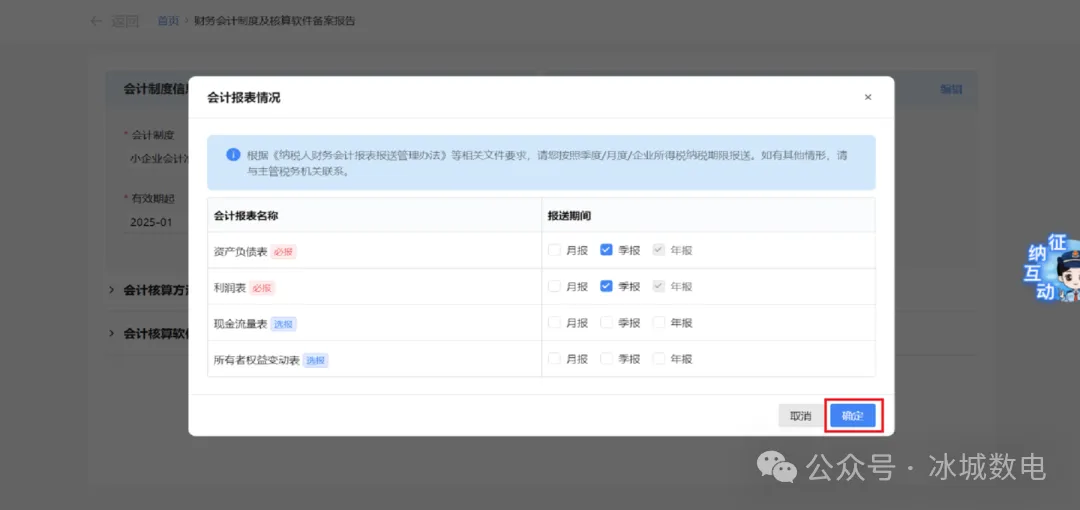Viewport: 1080px width, 510px height.
Task: Uncheck 季报 for 利润表
Action: click(606, 286)
